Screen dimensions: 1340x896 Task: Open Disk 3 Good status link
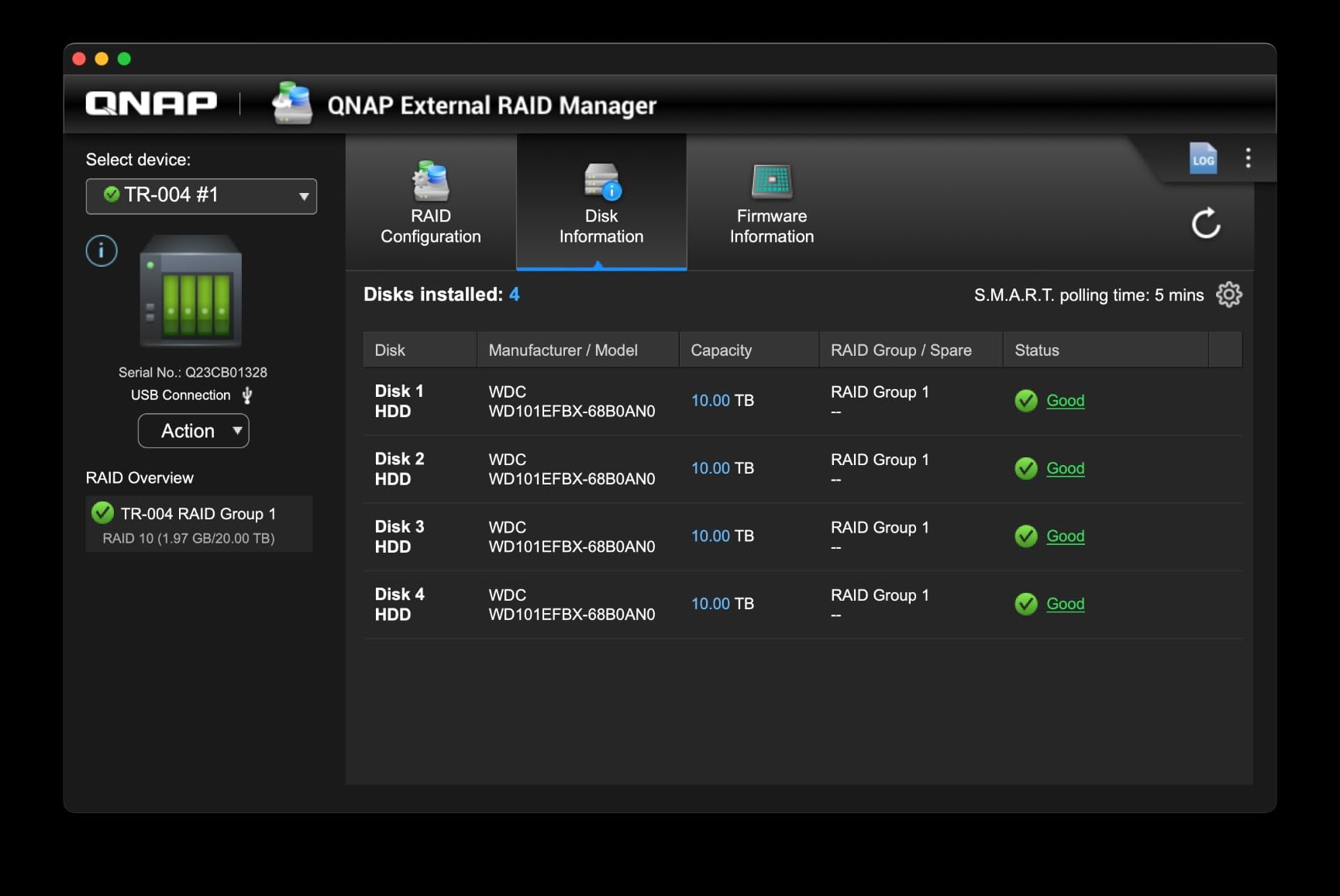1065,536
